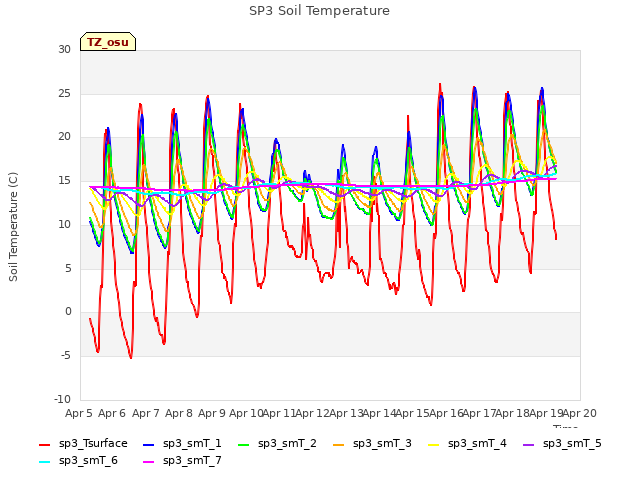This screenshot has height=480, width=640.
Task: Click the Apr 9 x-axis tick label
Action: click(x=212, y=413)
